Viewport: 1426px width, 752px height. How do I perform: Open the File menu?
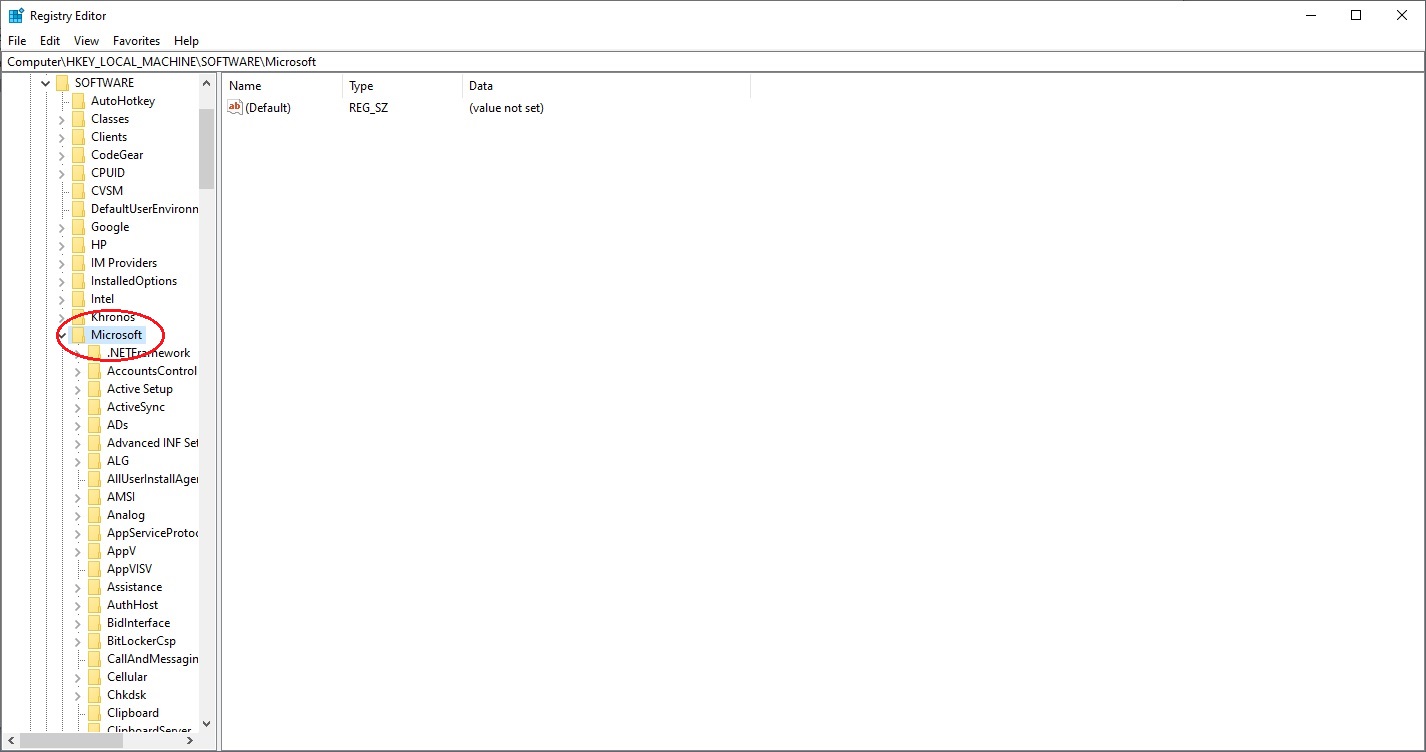17,41
